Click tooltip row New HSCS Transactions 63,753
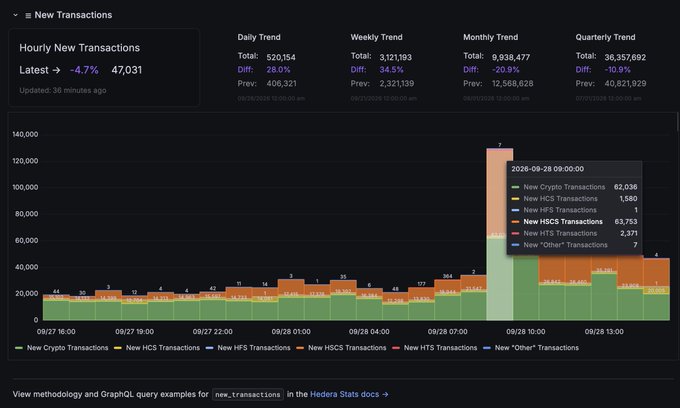Viewport: 680px width, 408px height. (x=574, y=222)
